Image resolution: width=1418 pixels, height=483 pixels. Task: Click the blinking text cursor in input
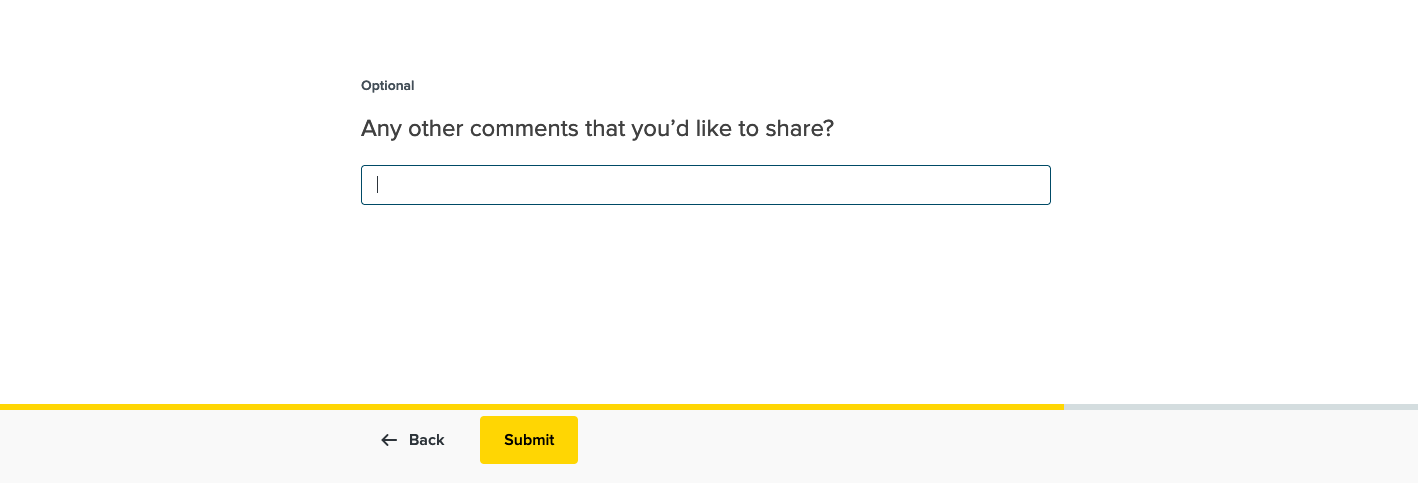coord(378,185)
